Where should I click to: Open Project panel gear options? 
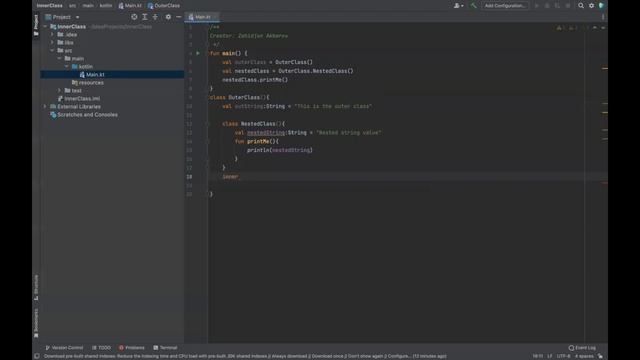[168, 17]
